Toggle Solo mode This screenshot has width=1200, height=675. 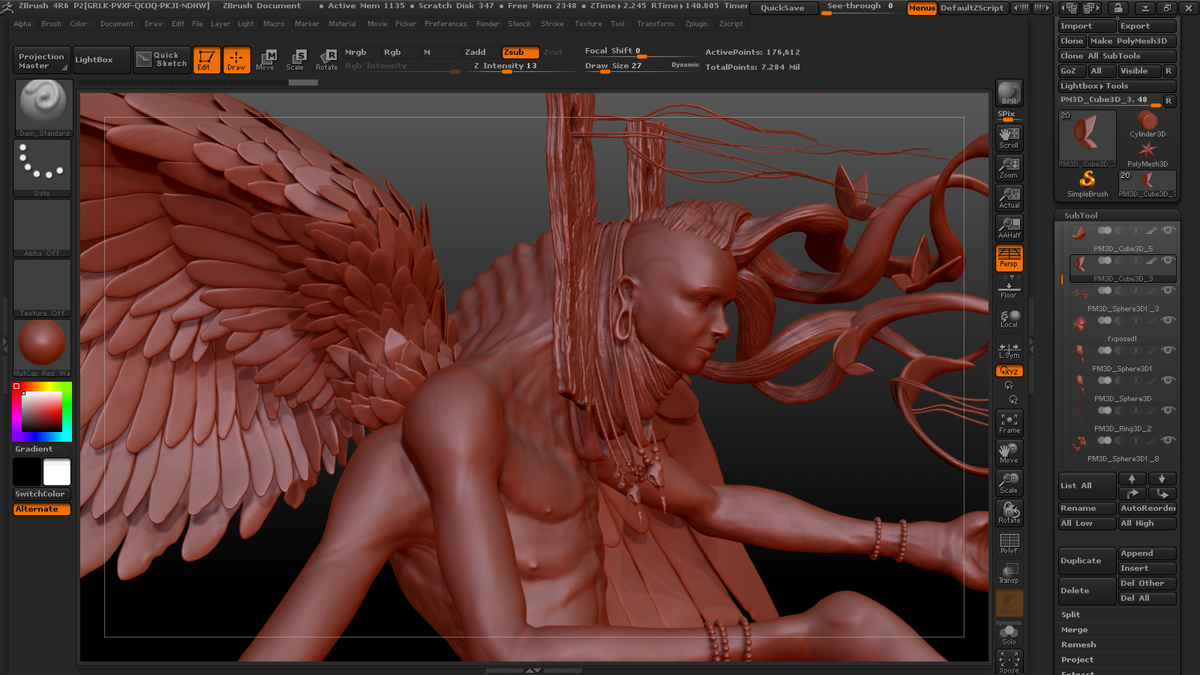[1009, 633]
